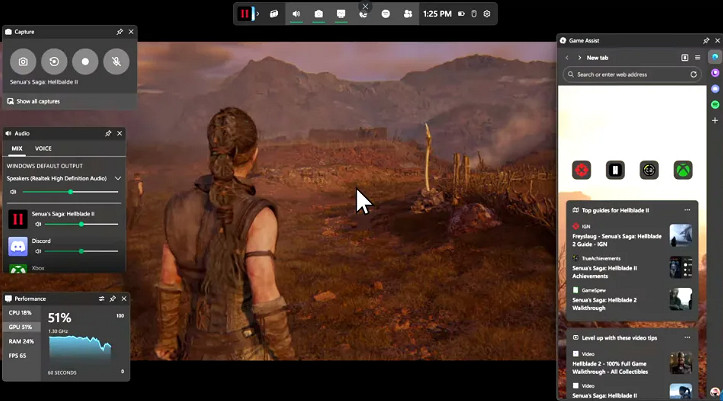The width and height of the screenshot is (723, 401).
Task: Open Game Bar settings gear icon
Action: 487,14
